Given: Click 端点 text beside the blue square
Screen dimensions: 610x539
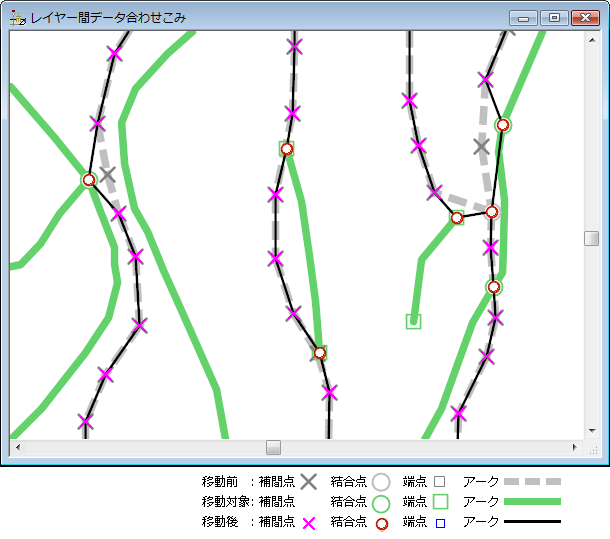Looking at the screenshot, I should click(415, 521).
